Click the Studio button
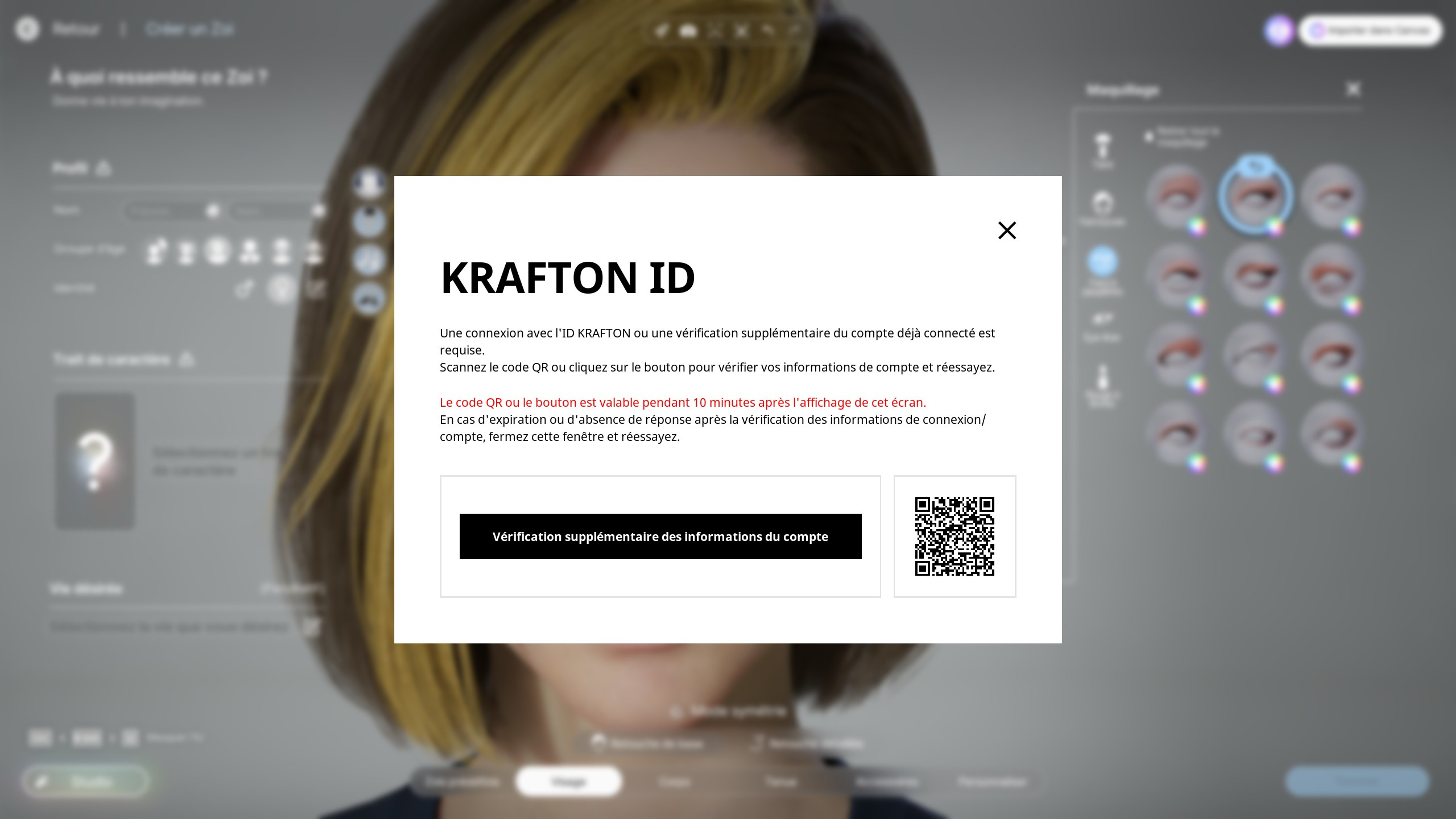The image size is (1456, 819). (x=86, y=782)
